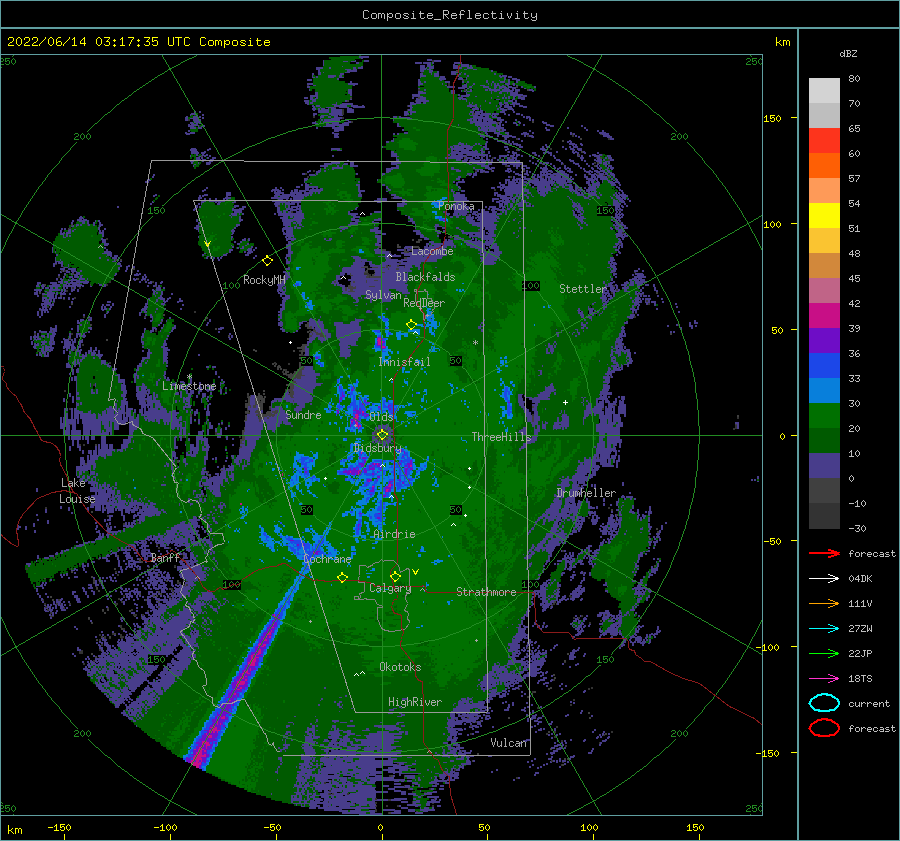Screen dimensions: 900x841
Task: Click the white plus marker east of ThreeHills
Action: pos(565,402)
